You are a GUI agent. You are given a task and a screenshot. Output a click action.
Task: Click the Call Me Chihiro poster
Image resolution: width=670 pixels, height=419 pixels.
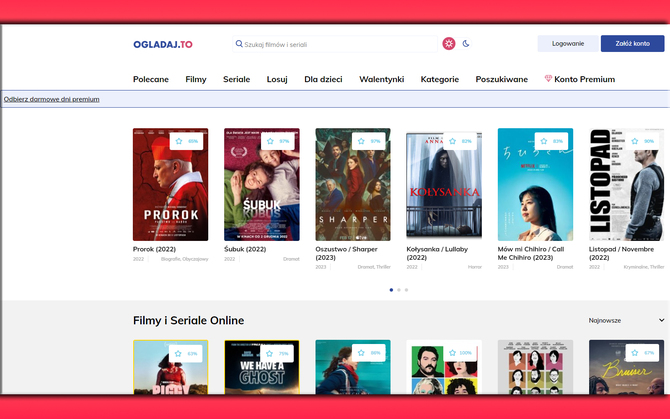pyautogui.click(x=535, y=185)
